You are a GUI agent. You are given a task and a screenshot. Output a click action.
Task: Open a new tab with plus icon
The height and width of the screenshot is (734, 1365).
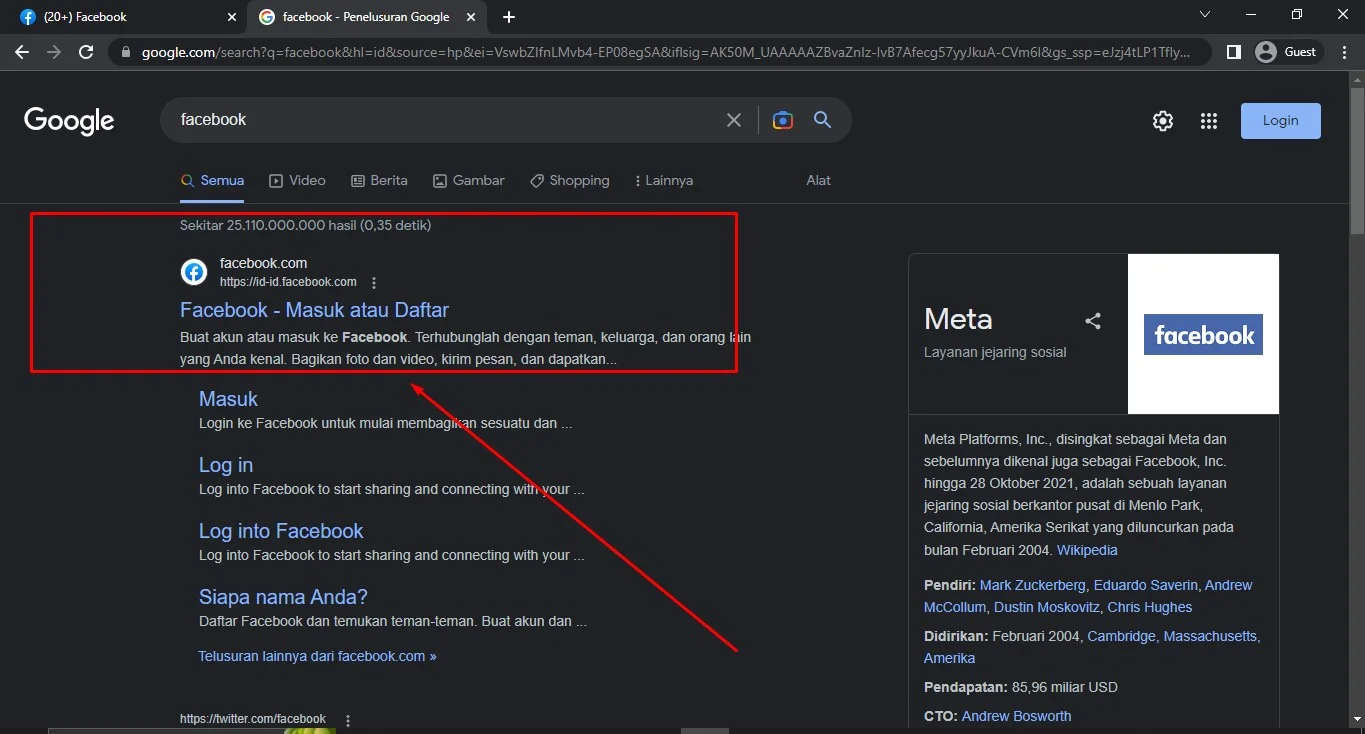coord(509,17)
